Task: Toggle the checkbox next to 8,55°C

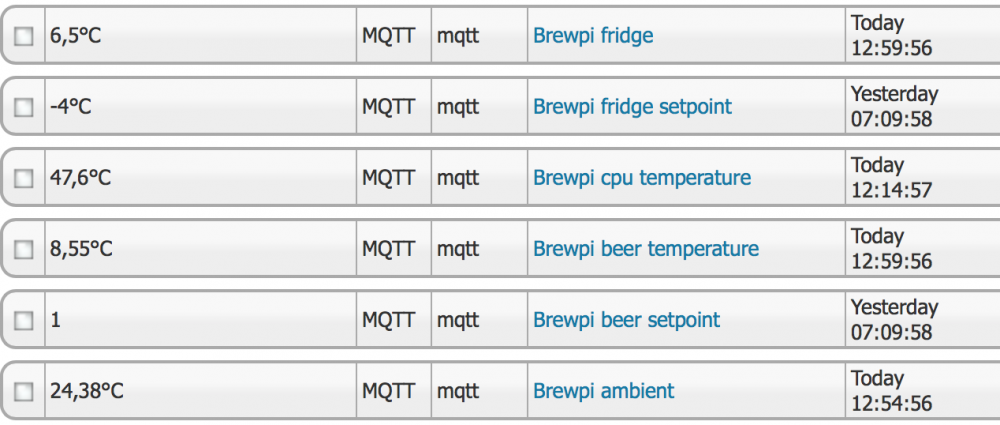Action: [x=23, y=250]
